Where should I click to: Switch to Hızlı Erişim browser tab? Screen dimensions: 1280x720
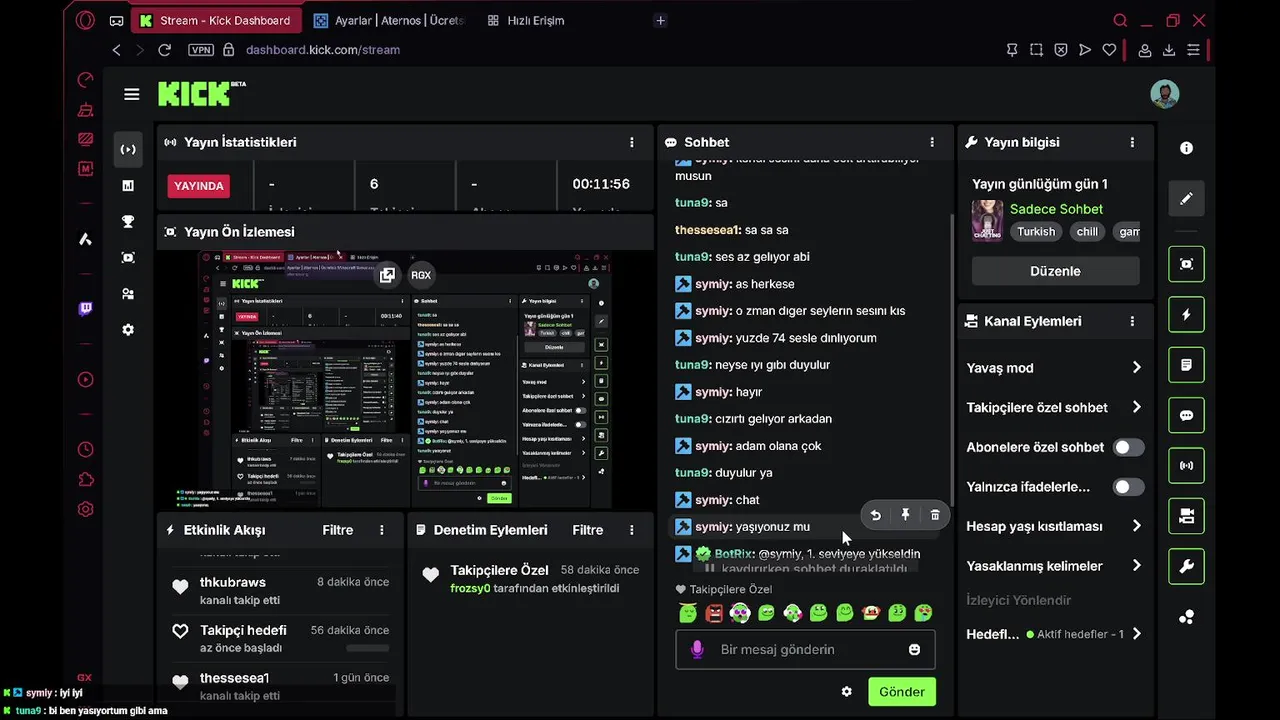(527, 20)
